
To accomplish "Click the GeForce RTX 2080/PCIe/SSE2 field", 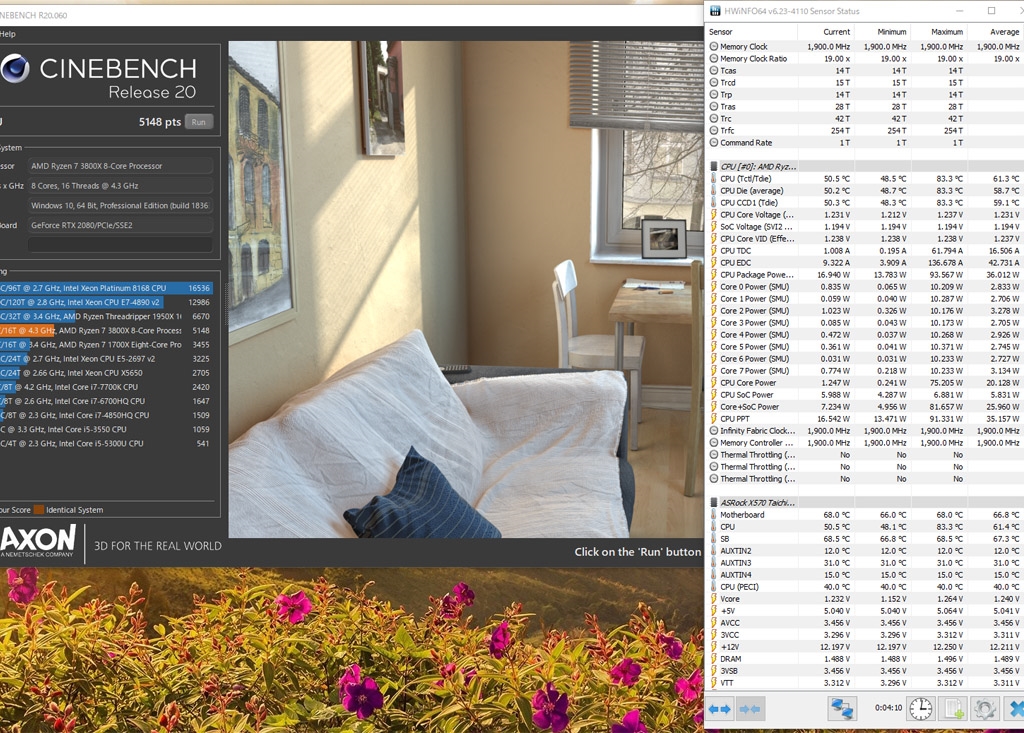I will point(120,225).
